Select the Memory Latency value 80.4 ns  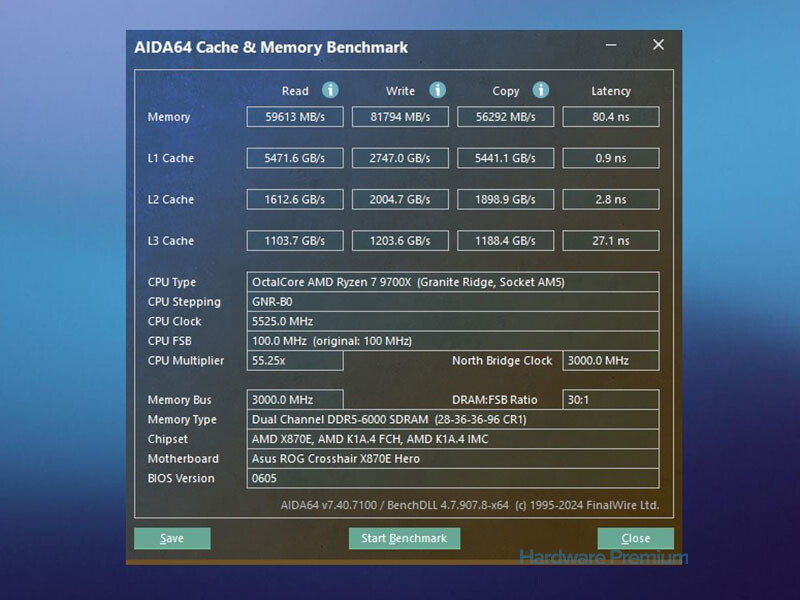click(x=611, y=117)
